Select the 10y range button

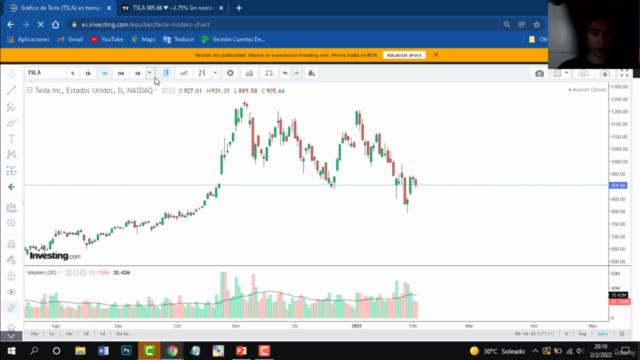35,334
